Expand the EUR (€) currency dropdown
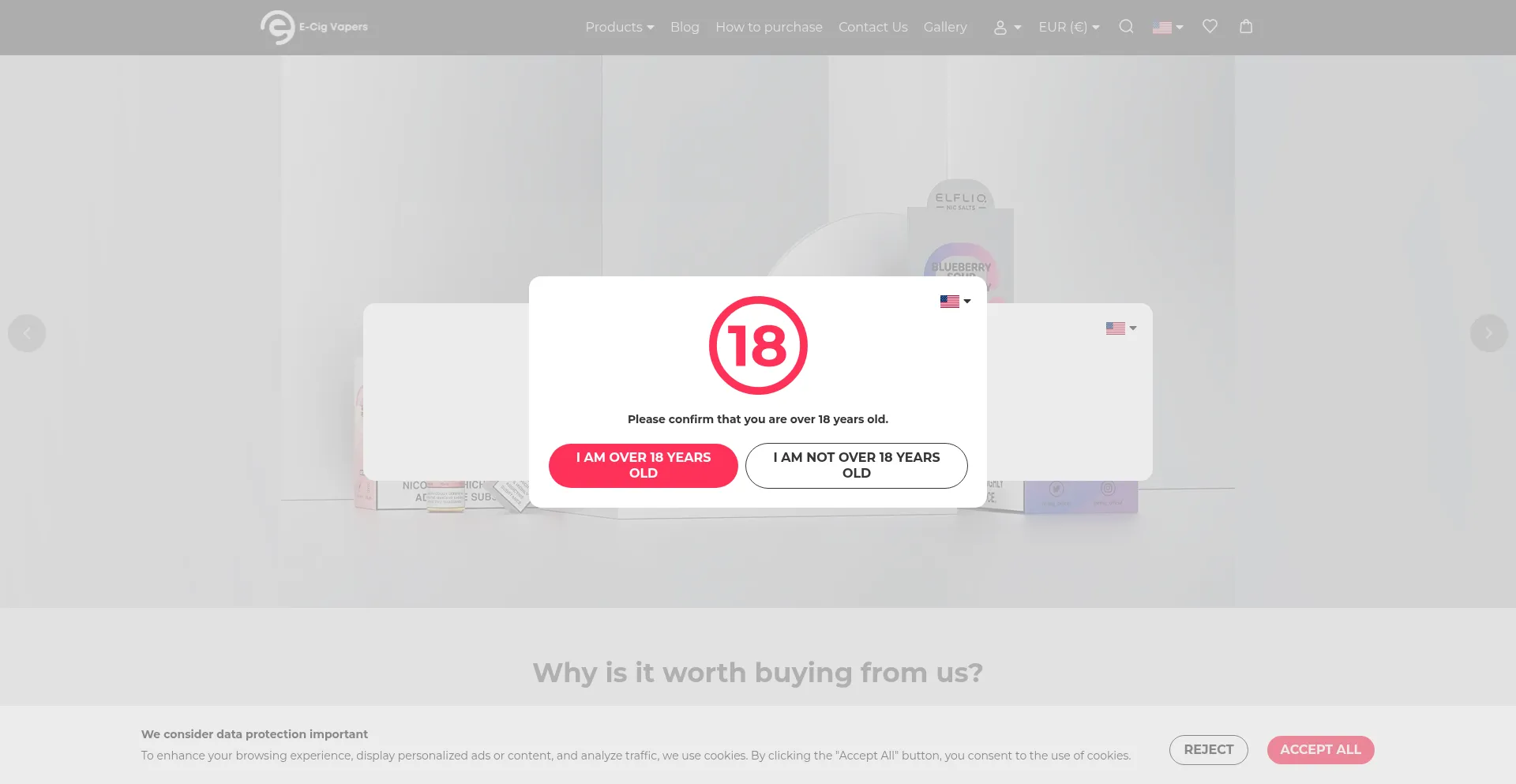 [1069, 27]
